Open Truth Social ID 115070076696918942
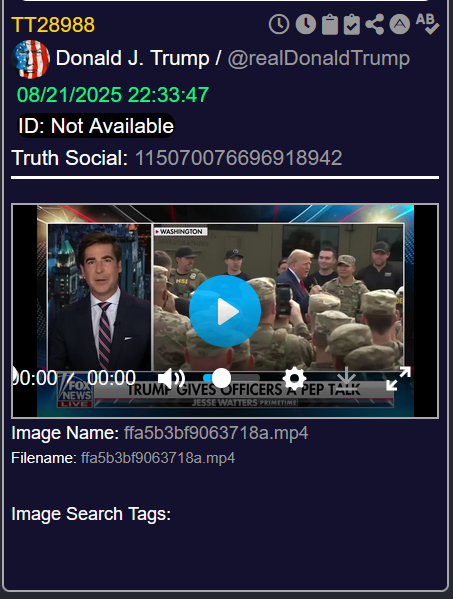453x599 pixels. point(239,158)
